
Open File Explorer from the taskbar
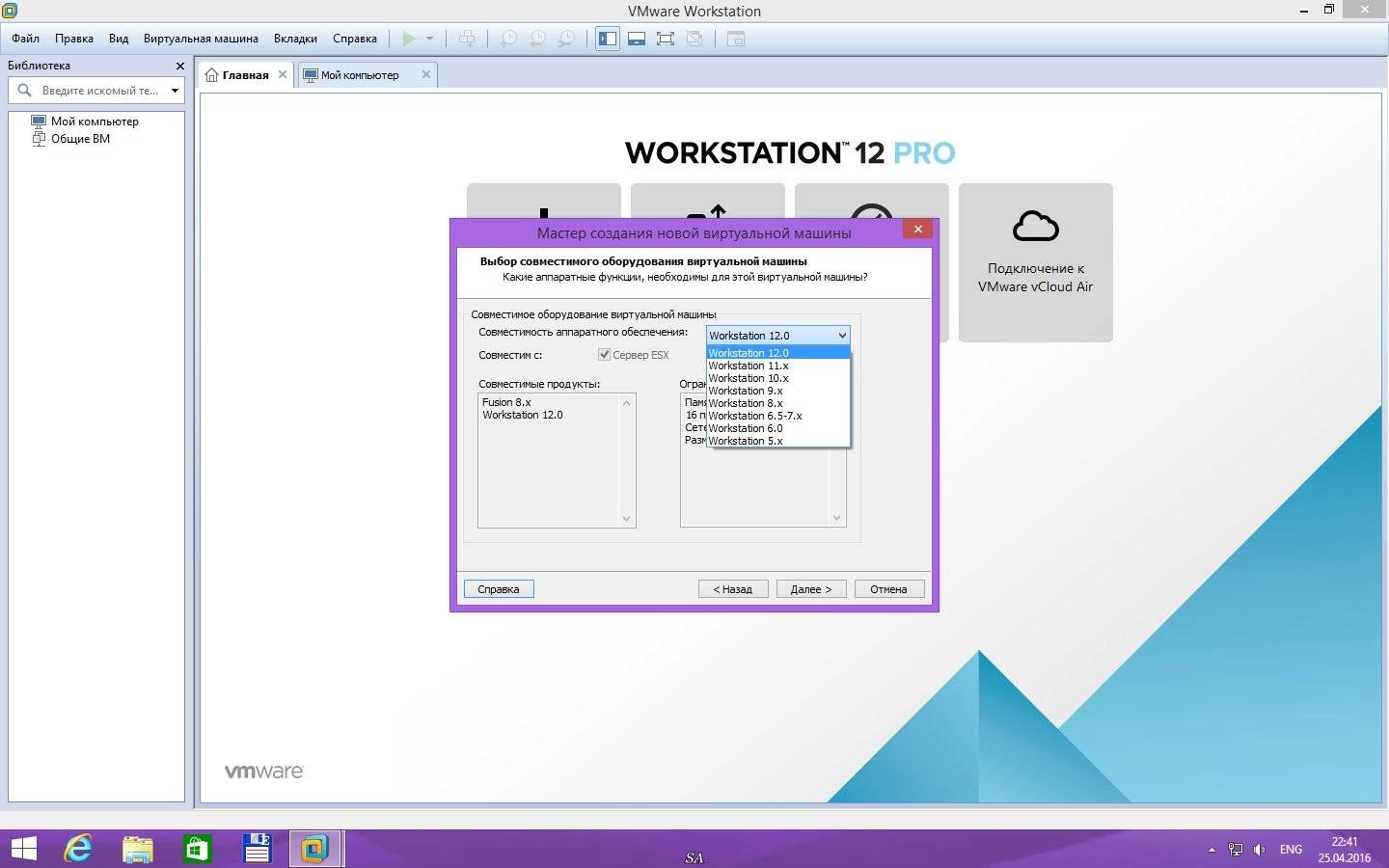pos(138,849)
